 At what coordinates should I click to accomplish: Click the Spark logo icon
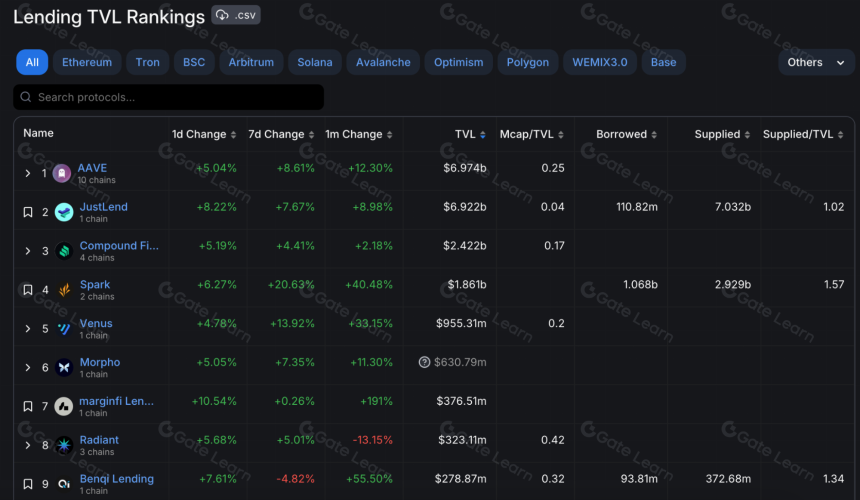pos(64,290)
